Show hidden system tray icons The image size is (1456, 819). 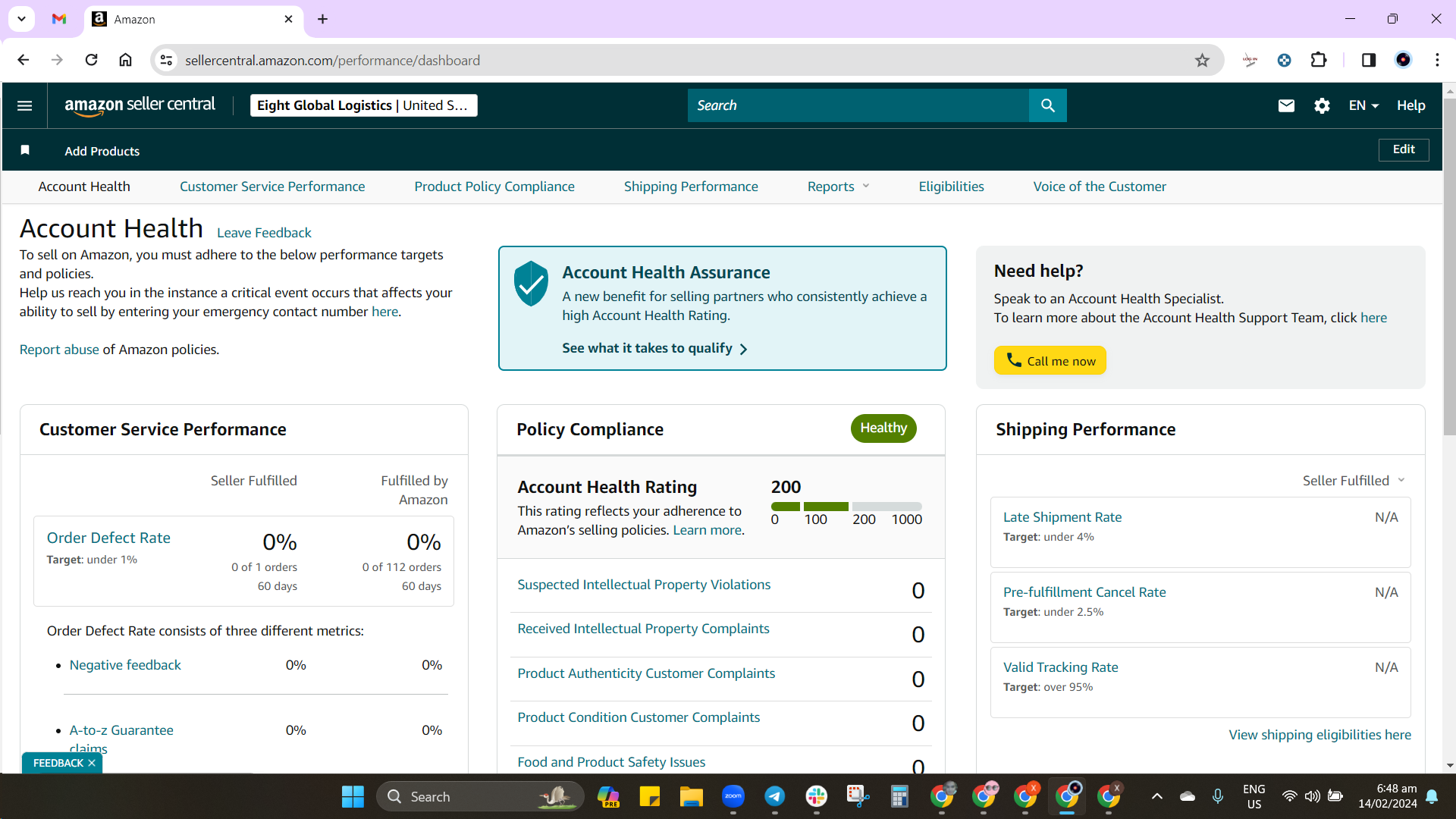(x=1156, y=796)
